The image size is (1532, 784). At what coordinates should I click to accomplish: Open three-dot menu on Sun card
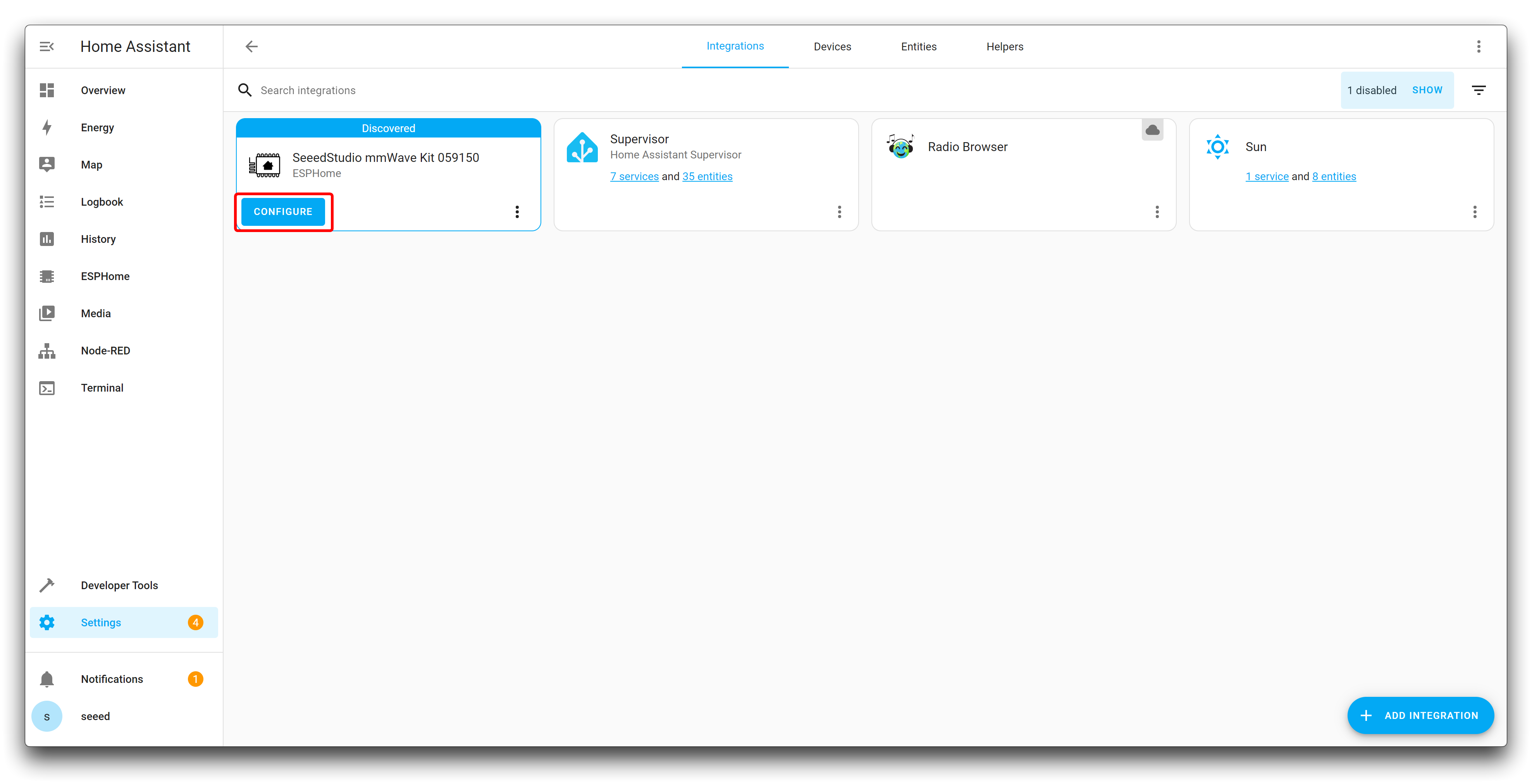click(x=1474, y=211)
